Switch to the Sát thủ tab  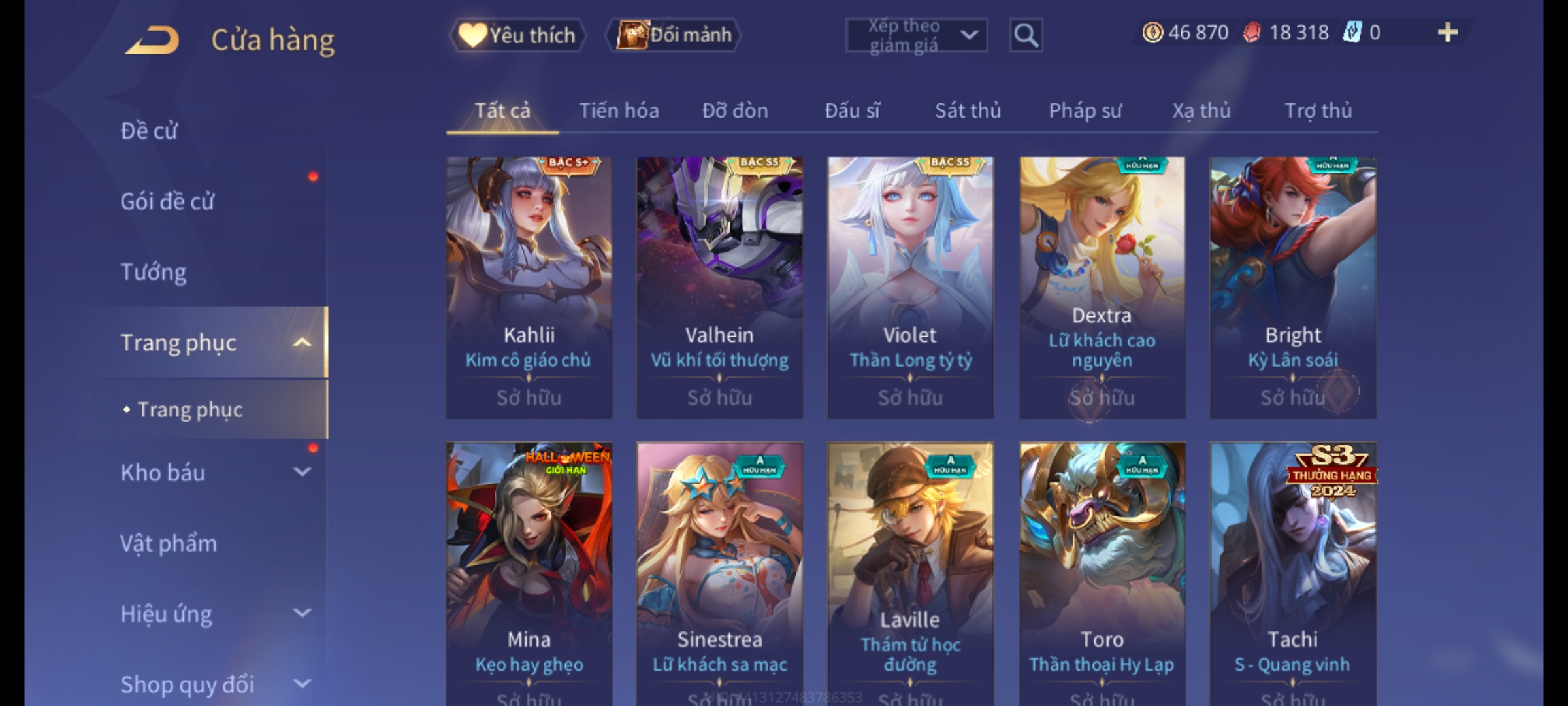pyautogui.click(x=968, y=111)
